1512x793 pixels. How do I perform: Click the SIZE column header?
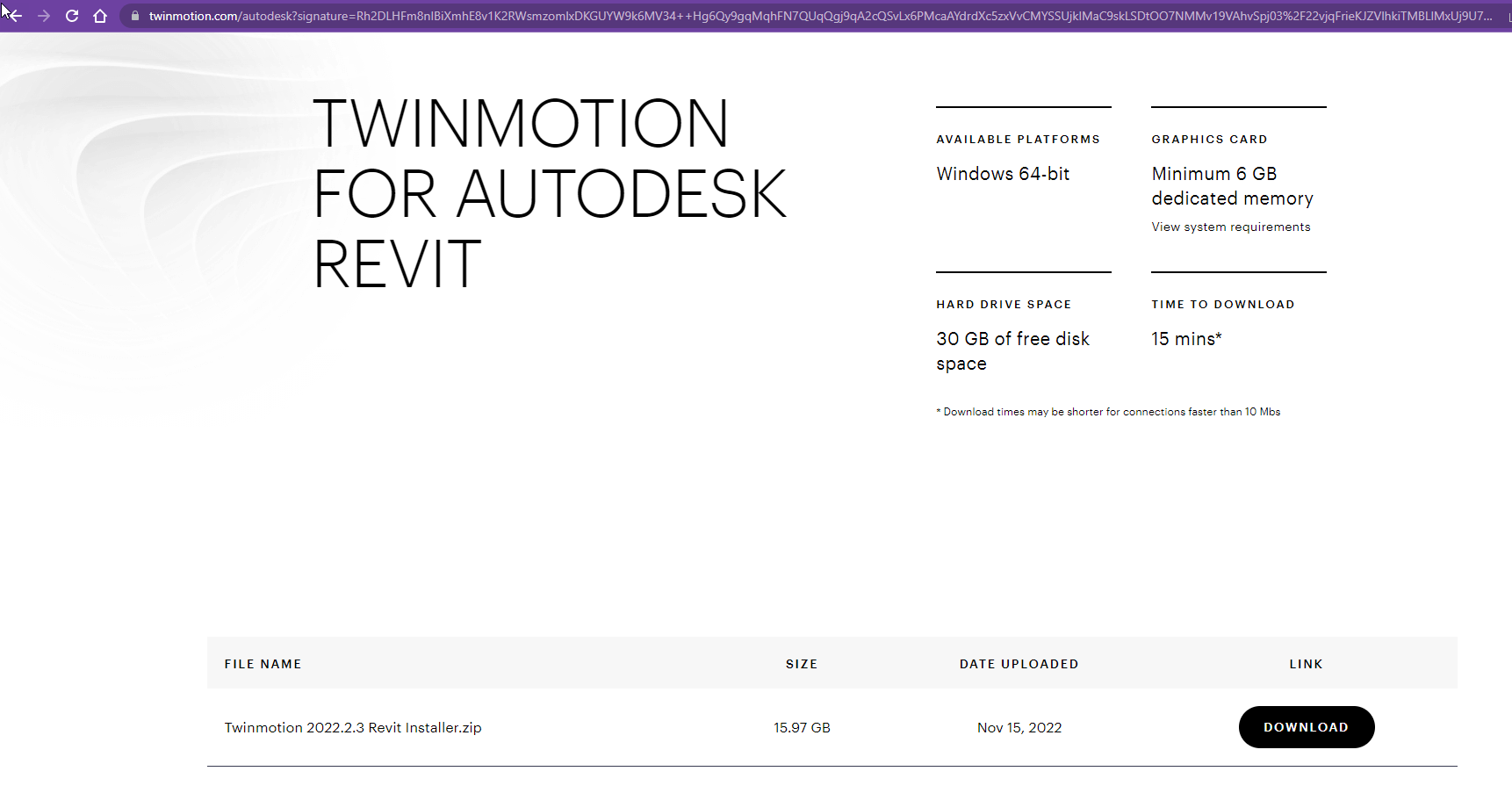point(802,664)
